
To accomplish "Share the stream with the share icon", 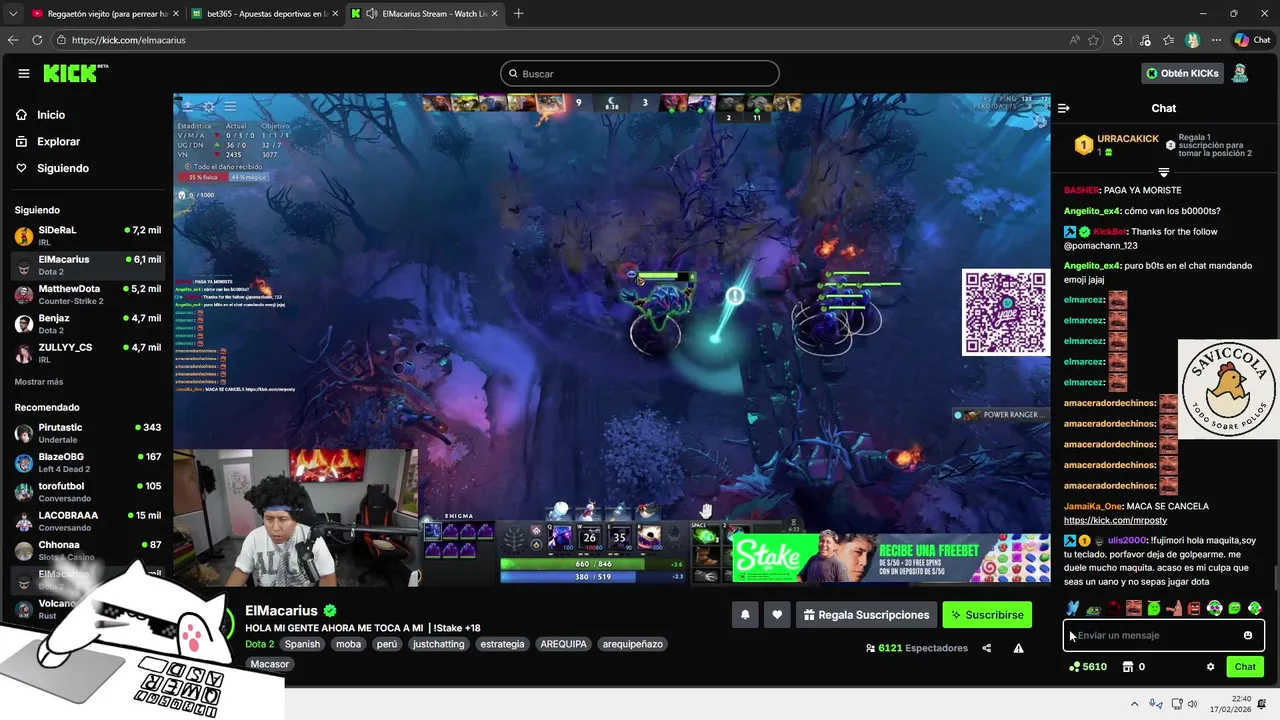I will click(x=987, y=648).
